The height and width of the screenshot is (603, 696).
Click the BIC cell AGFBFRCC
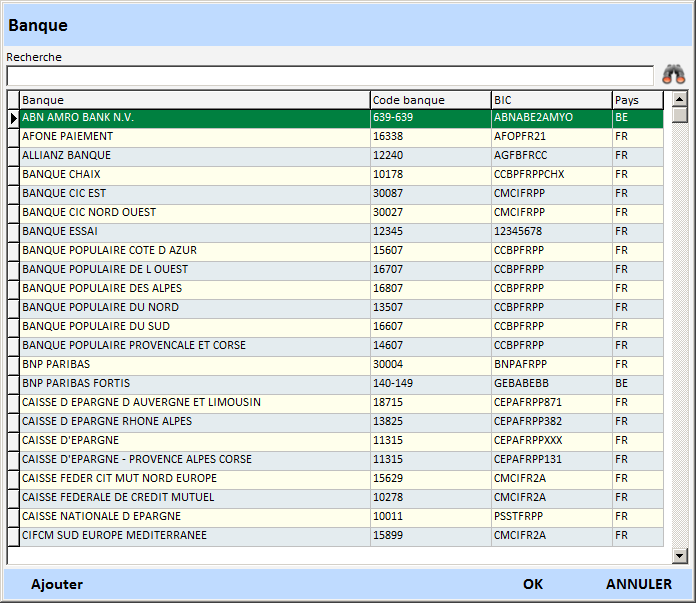tap(552, 155)
